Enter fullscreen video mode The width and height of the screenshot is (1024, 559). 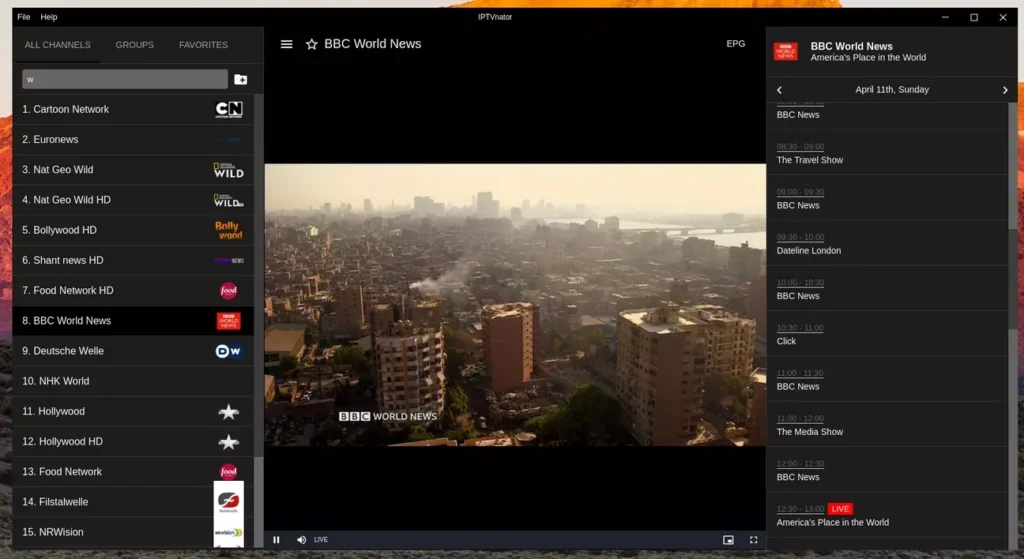point(753,540)
